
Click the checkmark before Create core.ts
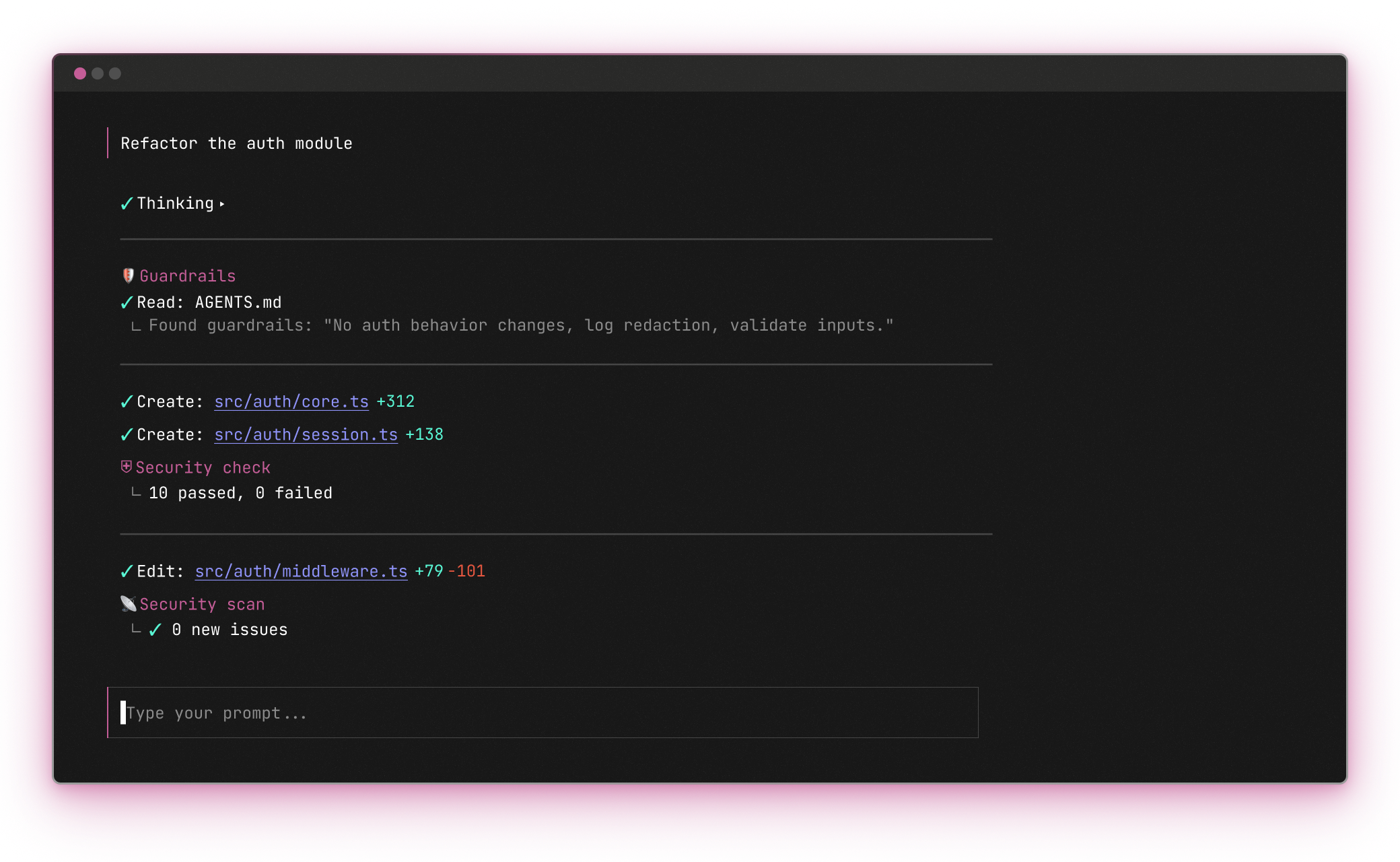tap(127, 401)
